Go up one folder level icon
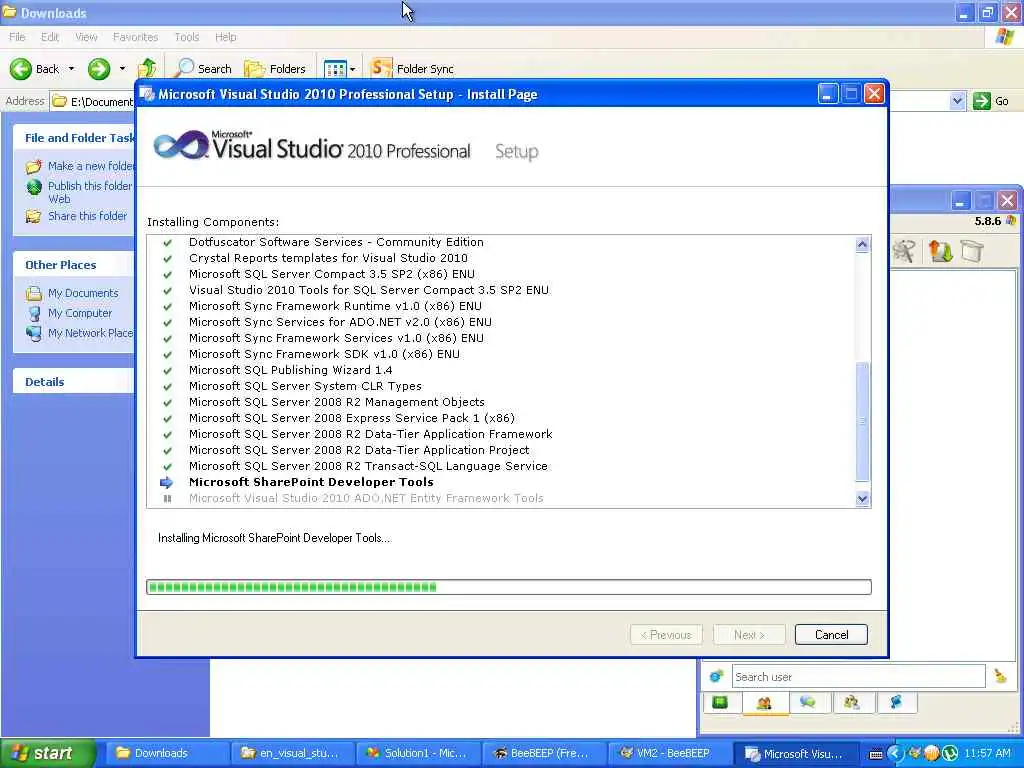This screenshot has height=768, width=1024. (147, 68)
